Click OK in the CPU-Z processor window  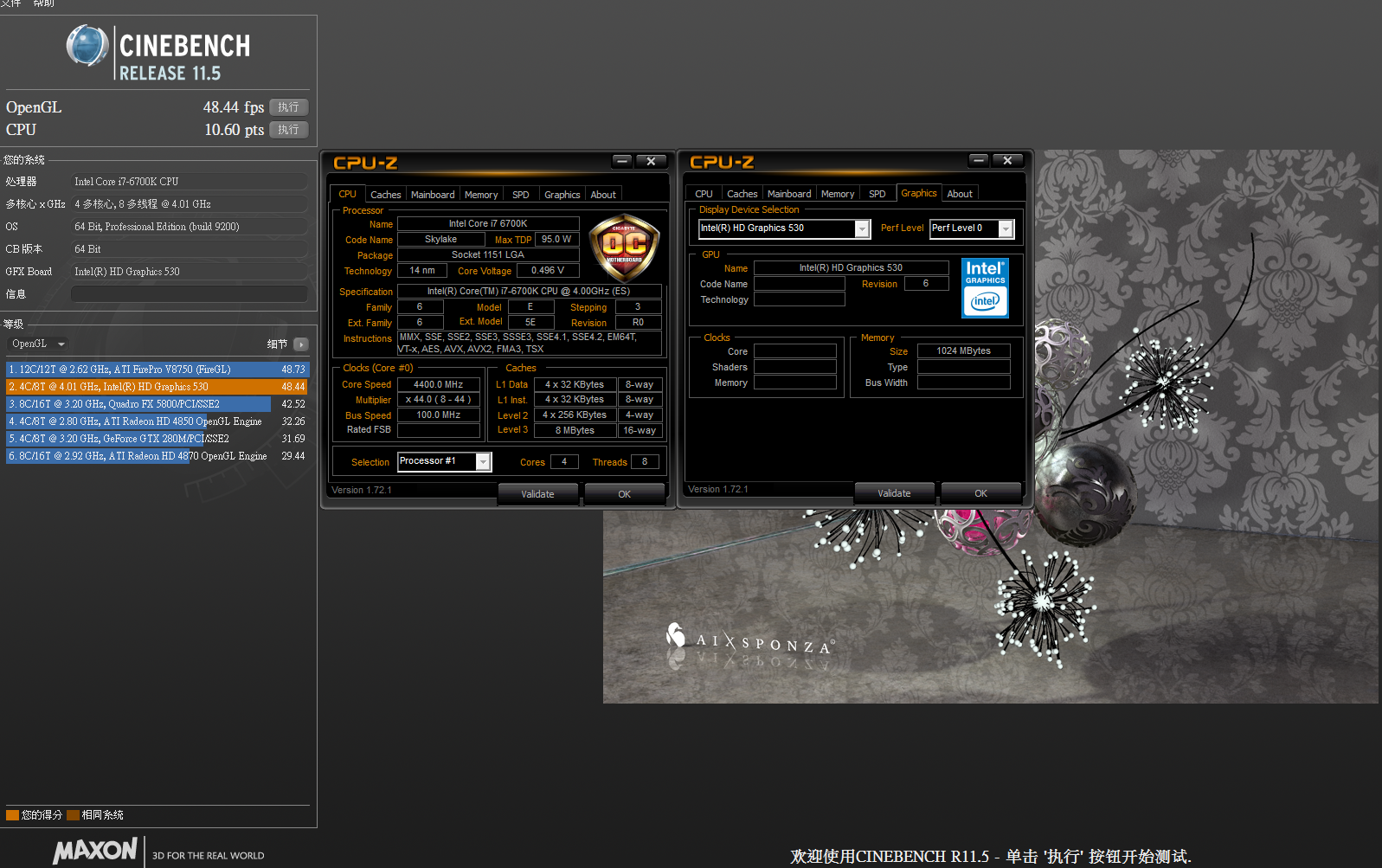pos(625,494)
